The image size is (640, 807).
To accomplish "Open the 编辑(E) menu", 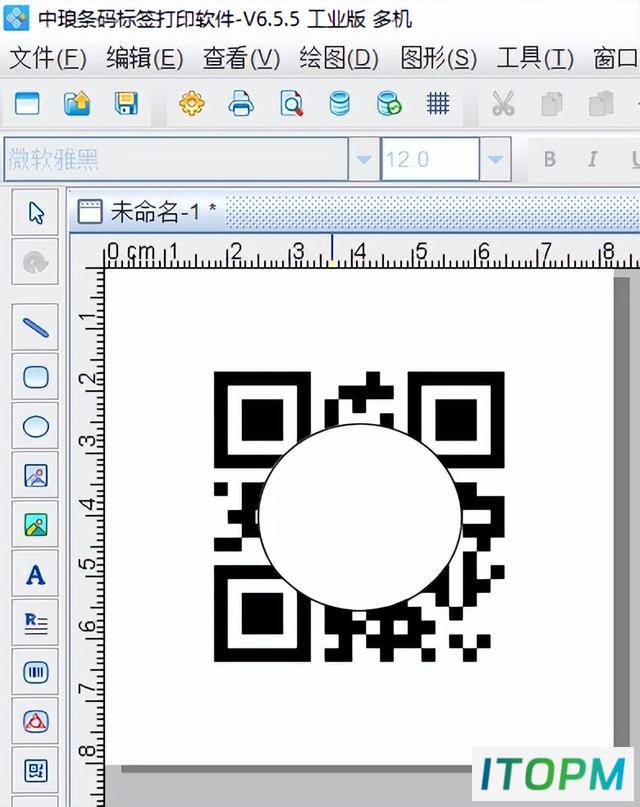I will (145, 58).
